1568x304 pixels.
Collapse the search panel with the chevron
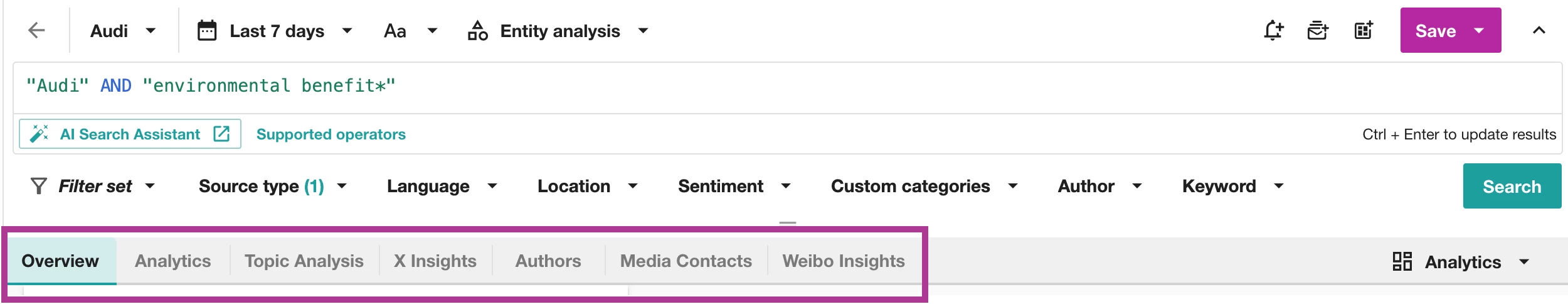(x=1539, y=31)
